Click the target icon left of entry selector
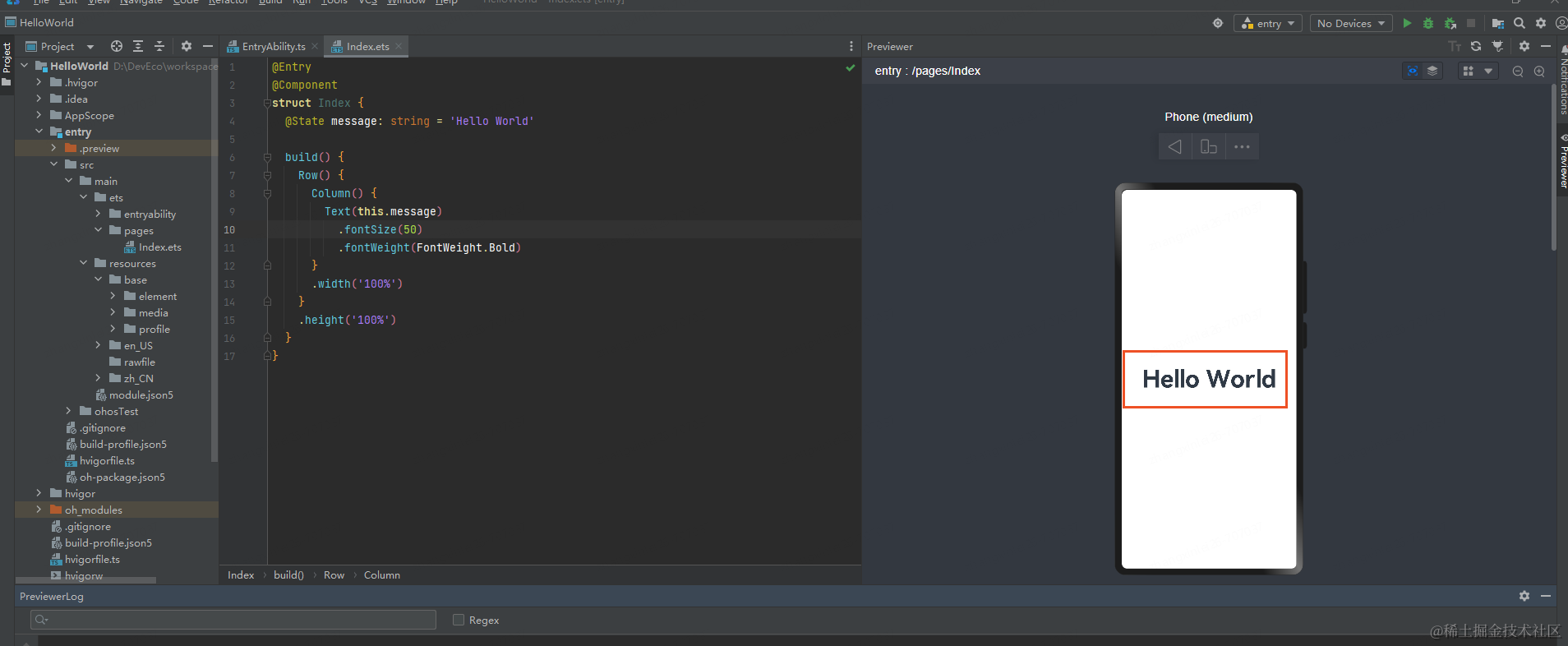 point(1218,23)
